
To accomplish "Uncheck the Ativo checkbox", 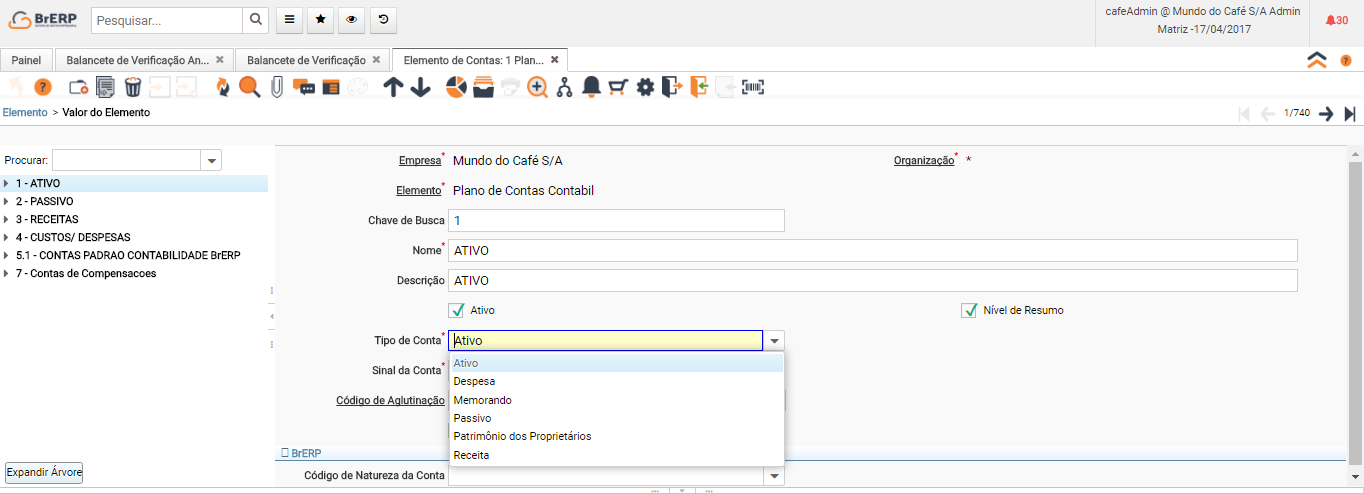I will point(458,310).
